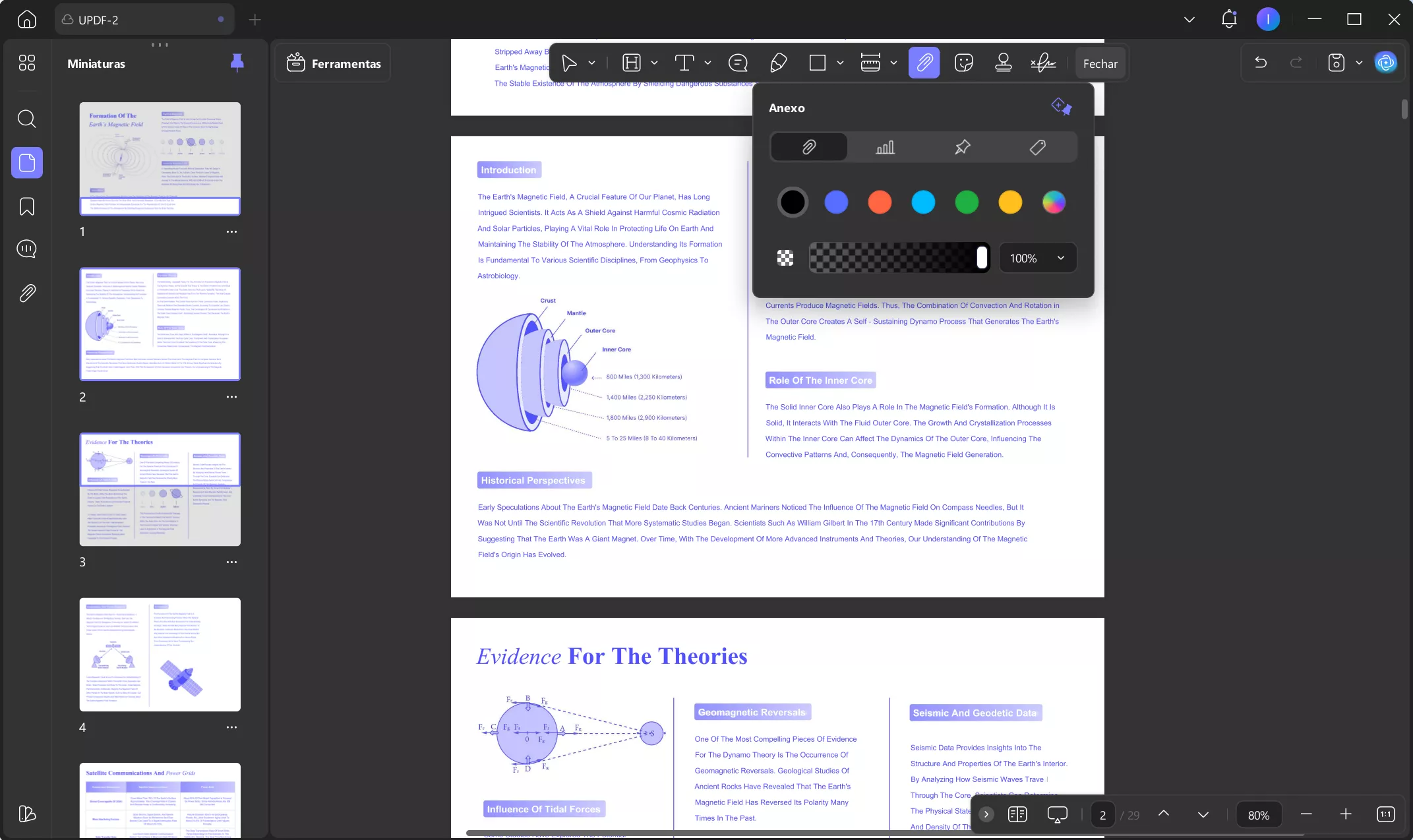Choose the pencil drawing tool
1413x840 pixels.
(778, 63)
